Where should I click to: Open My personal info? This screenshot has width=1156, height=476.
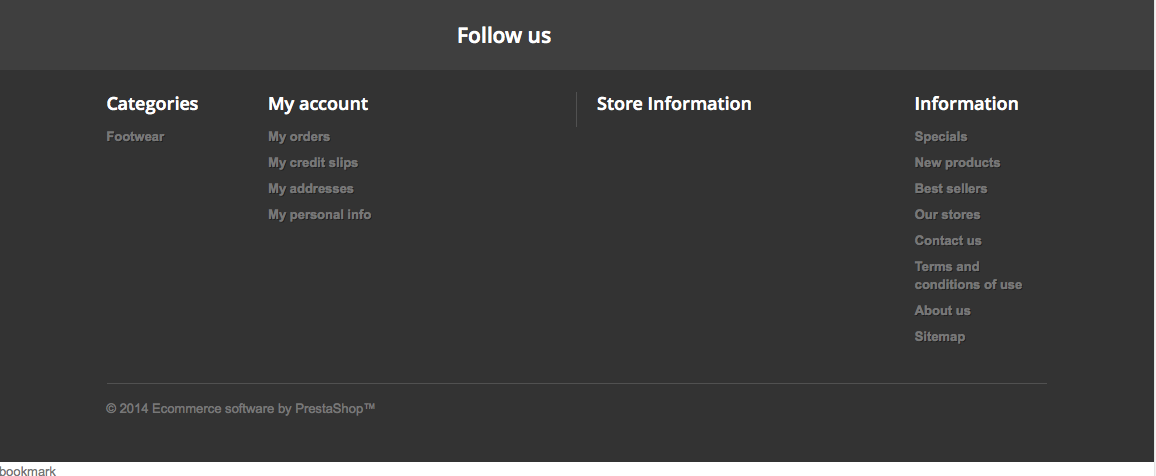click(319, 215)
